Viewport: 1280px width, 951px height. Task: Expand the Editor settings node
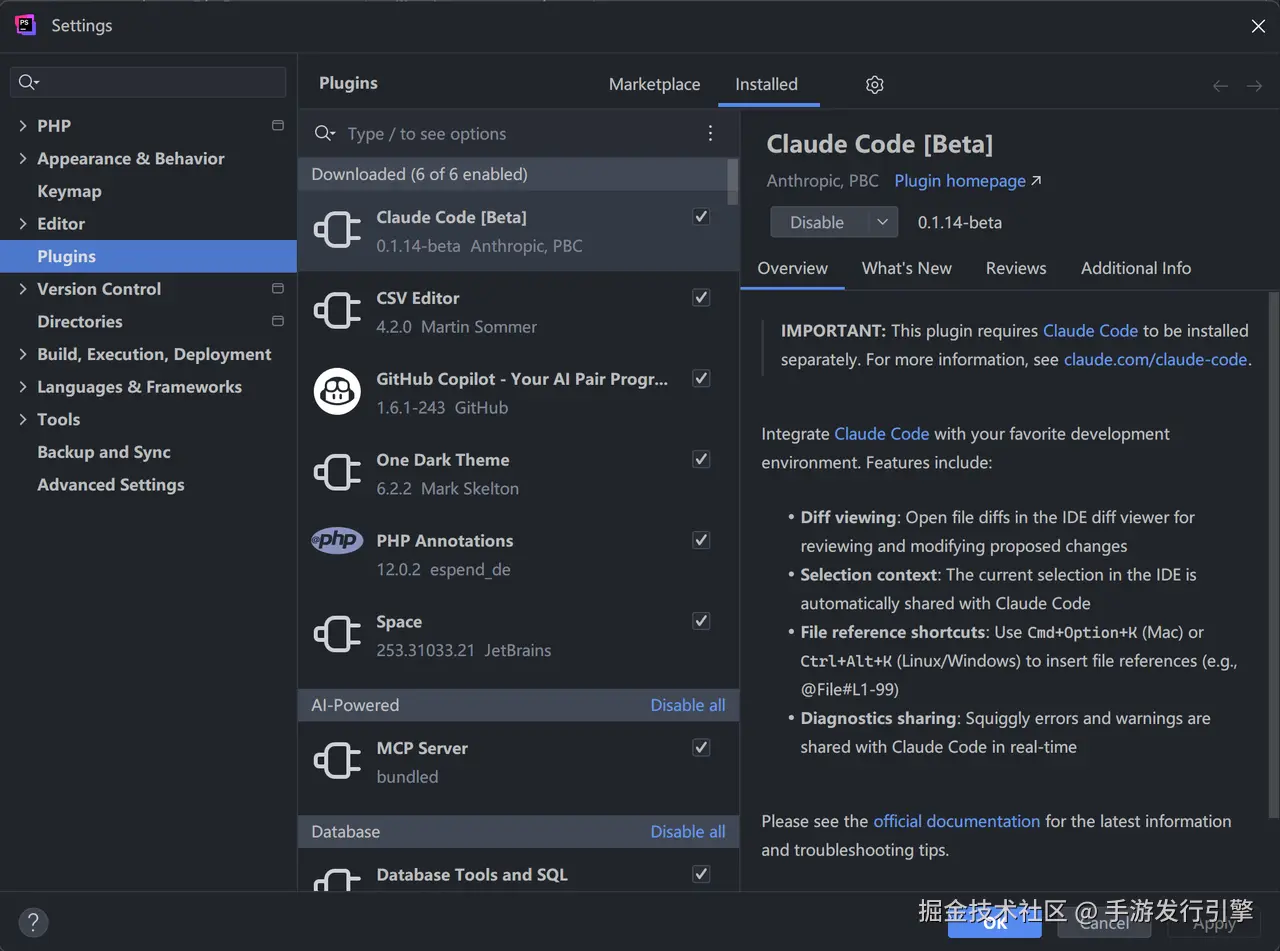pyautogui.click(x=23, y=224)
